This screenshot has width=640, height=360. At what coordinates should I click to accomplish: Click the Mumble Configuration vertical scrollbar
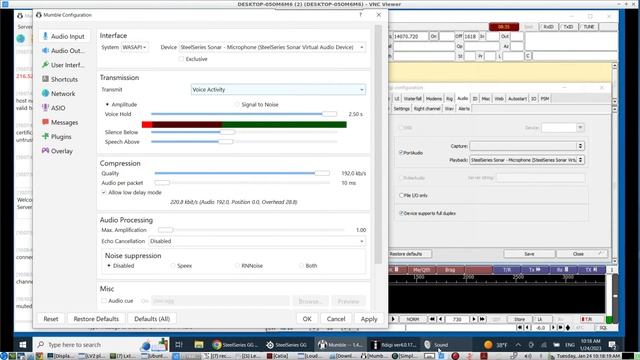[378, 145]
